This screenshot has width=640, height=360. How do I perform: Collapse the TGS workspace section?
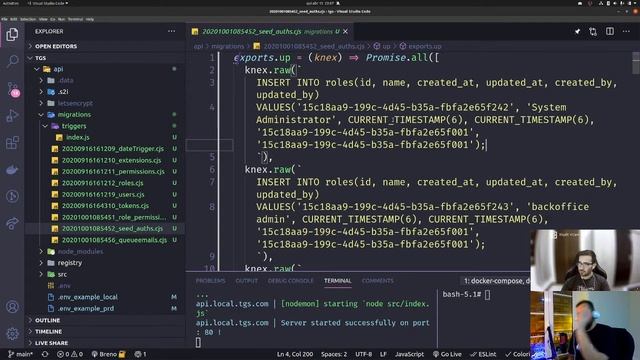coord(105,58)
